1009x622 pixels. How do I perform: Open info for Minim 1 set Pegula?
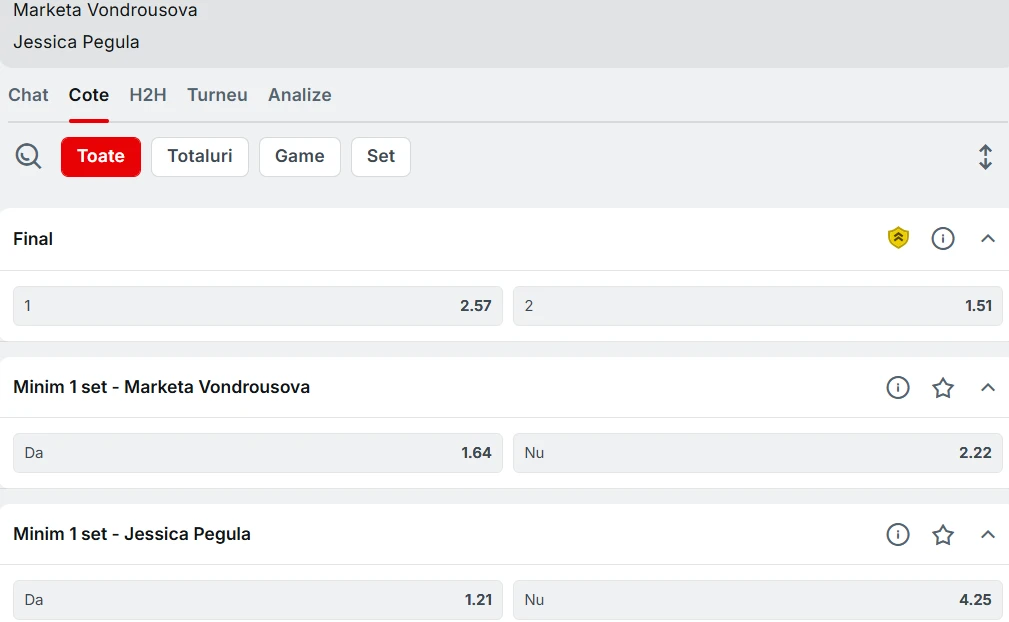click(898, 535)
